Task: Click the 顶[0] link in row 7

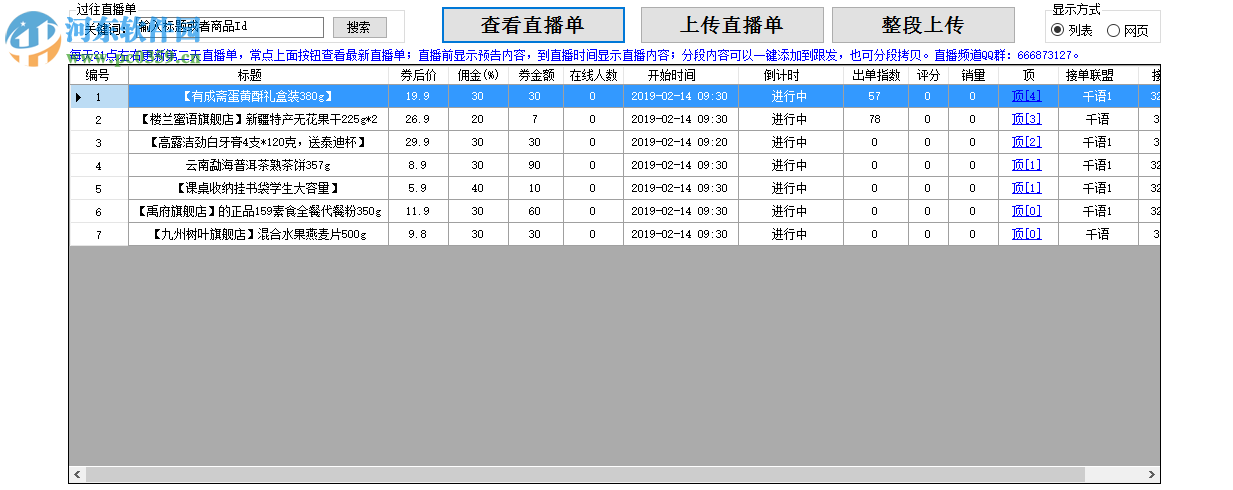Action: 1026,234
